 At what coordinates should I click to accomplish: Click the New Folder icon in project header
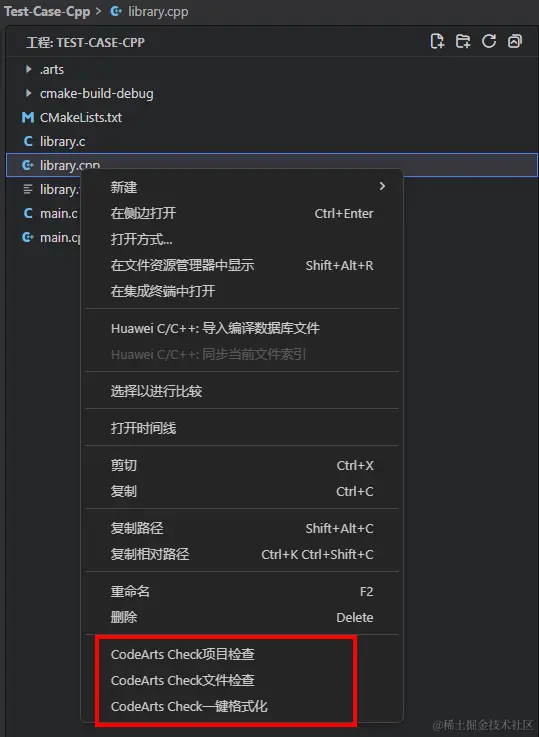click(x=463, y=41)
